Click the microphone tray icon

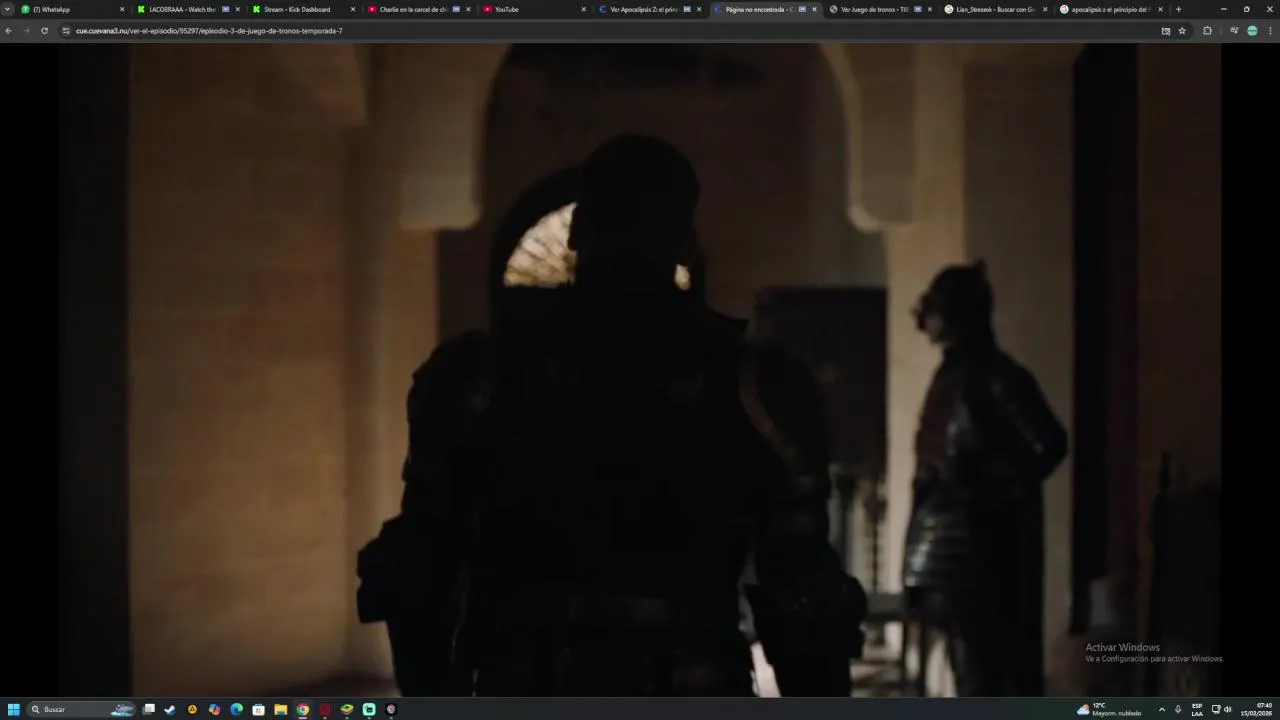(x=1178, y=709)
